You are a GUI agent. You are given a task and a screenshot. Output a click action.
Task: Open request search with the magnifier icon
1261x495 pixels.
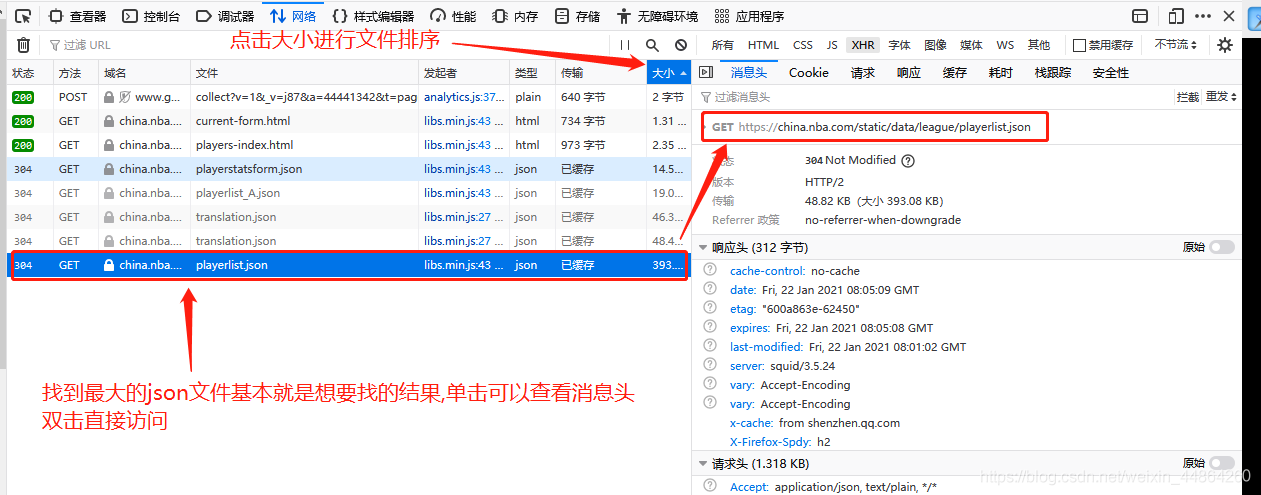click(653, 45)
